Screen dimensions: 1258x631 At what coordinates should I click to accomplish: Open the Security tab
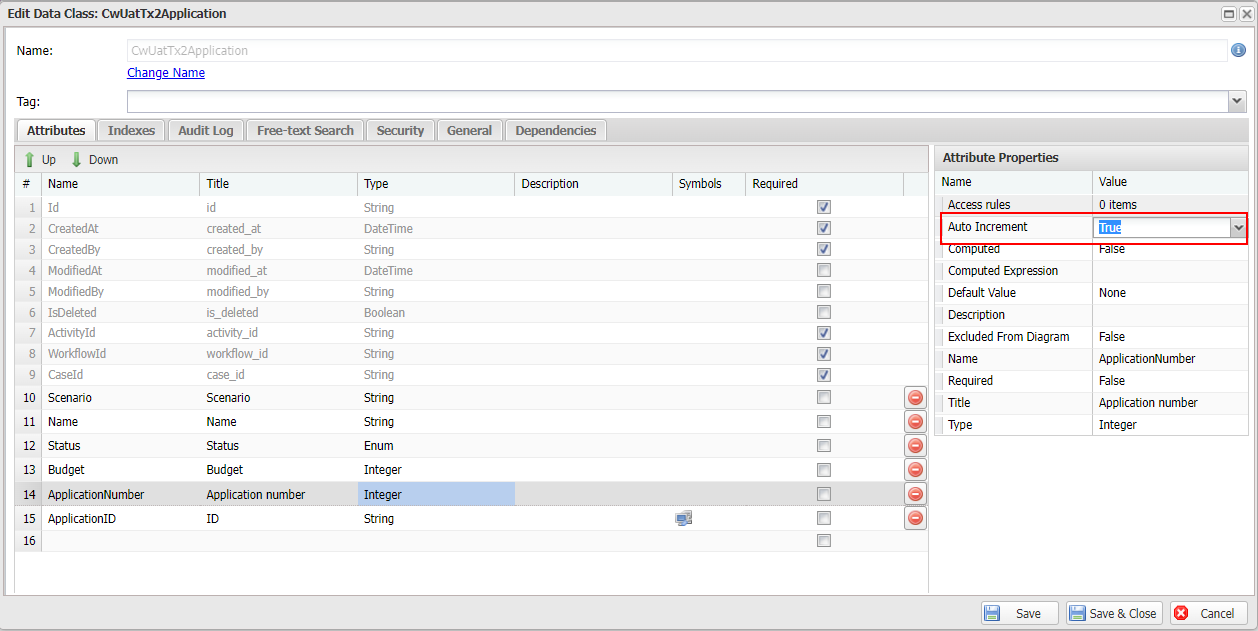400,130
